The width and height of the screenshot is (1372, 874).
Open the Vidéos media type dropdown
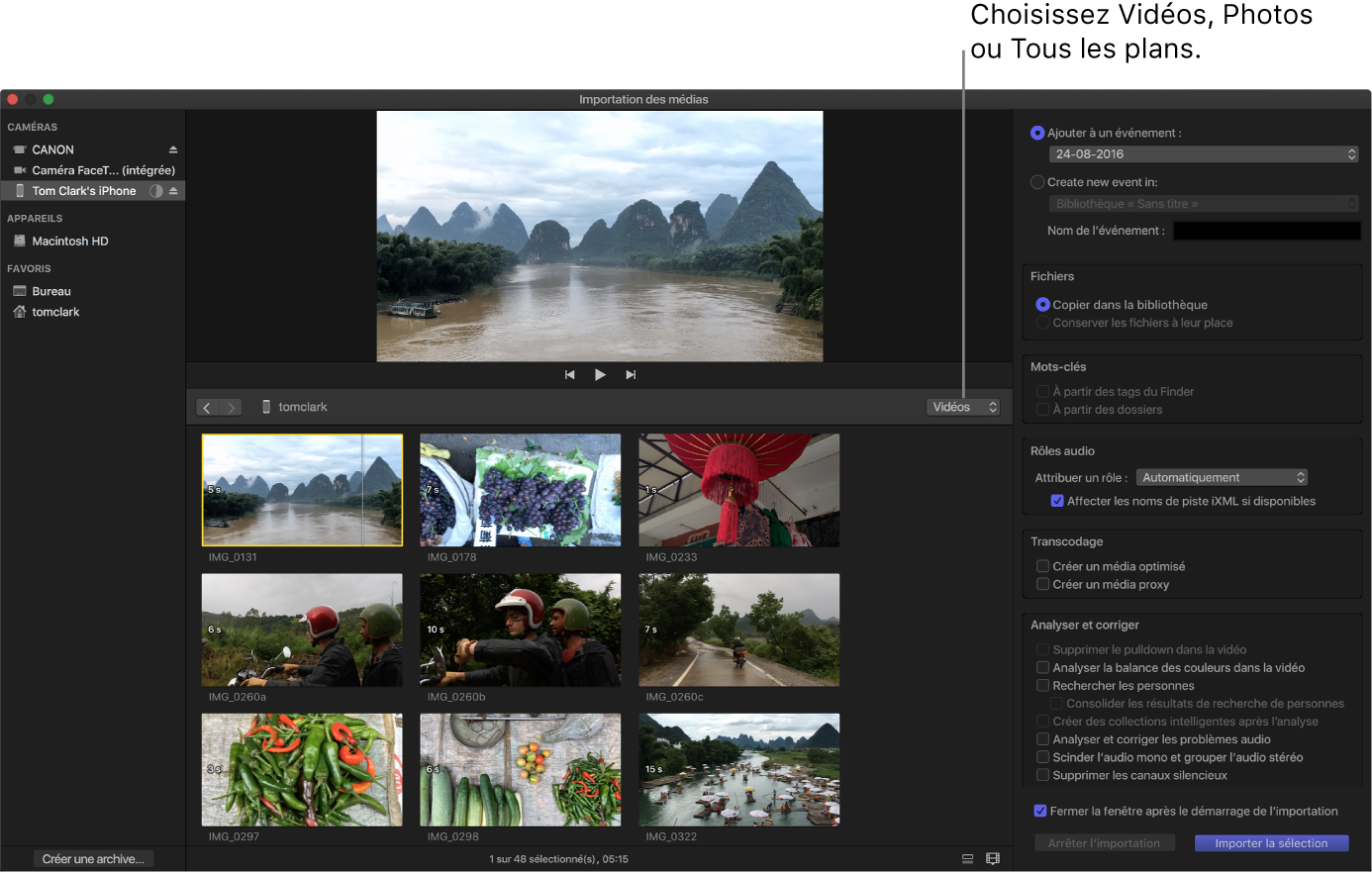(x=963, y=407)
